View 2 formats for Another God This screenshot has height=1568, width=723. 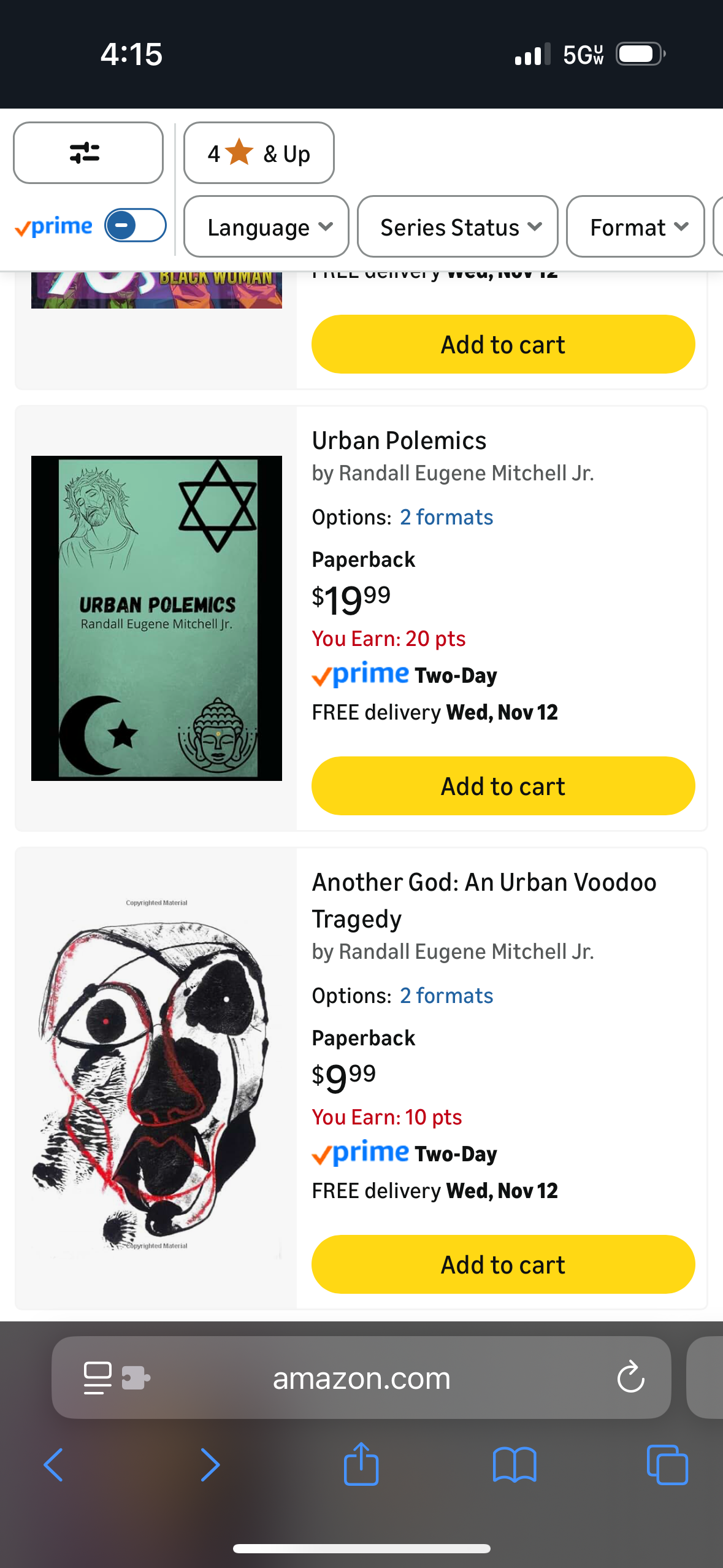pos(446,996)
